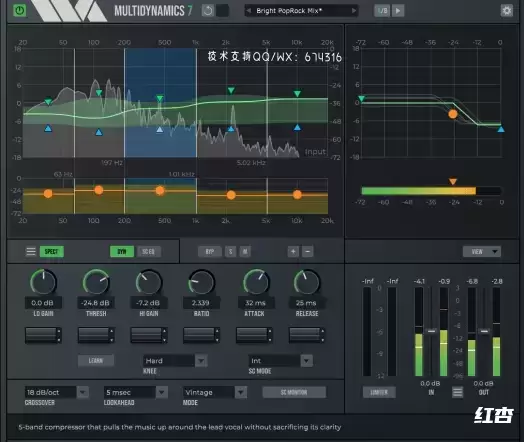
Task: Click the THRESH knob
Action: point(96,282)
